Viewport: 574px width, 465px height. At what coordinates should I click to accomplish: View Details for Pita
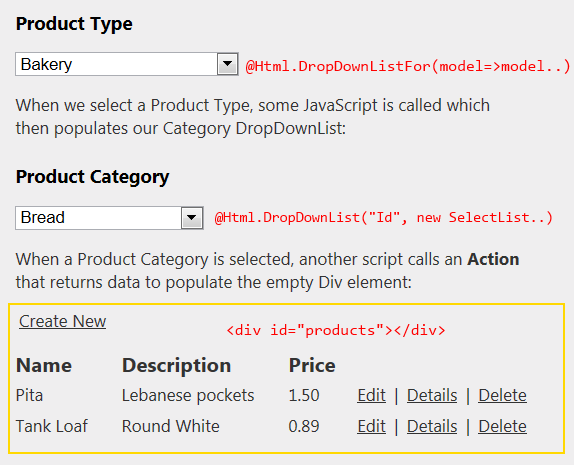(432, 395)
